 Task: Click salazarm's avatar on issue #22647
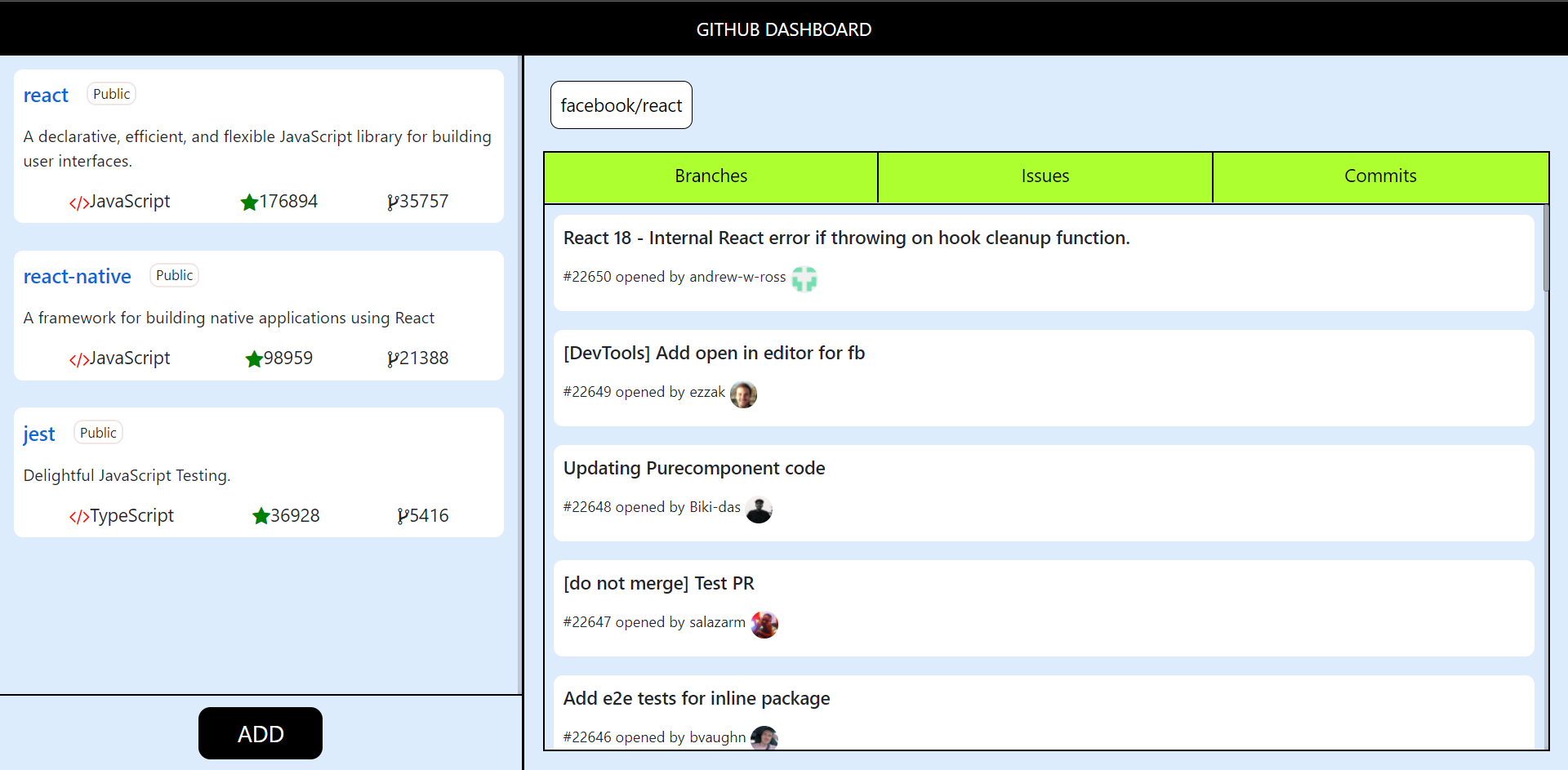764,625
